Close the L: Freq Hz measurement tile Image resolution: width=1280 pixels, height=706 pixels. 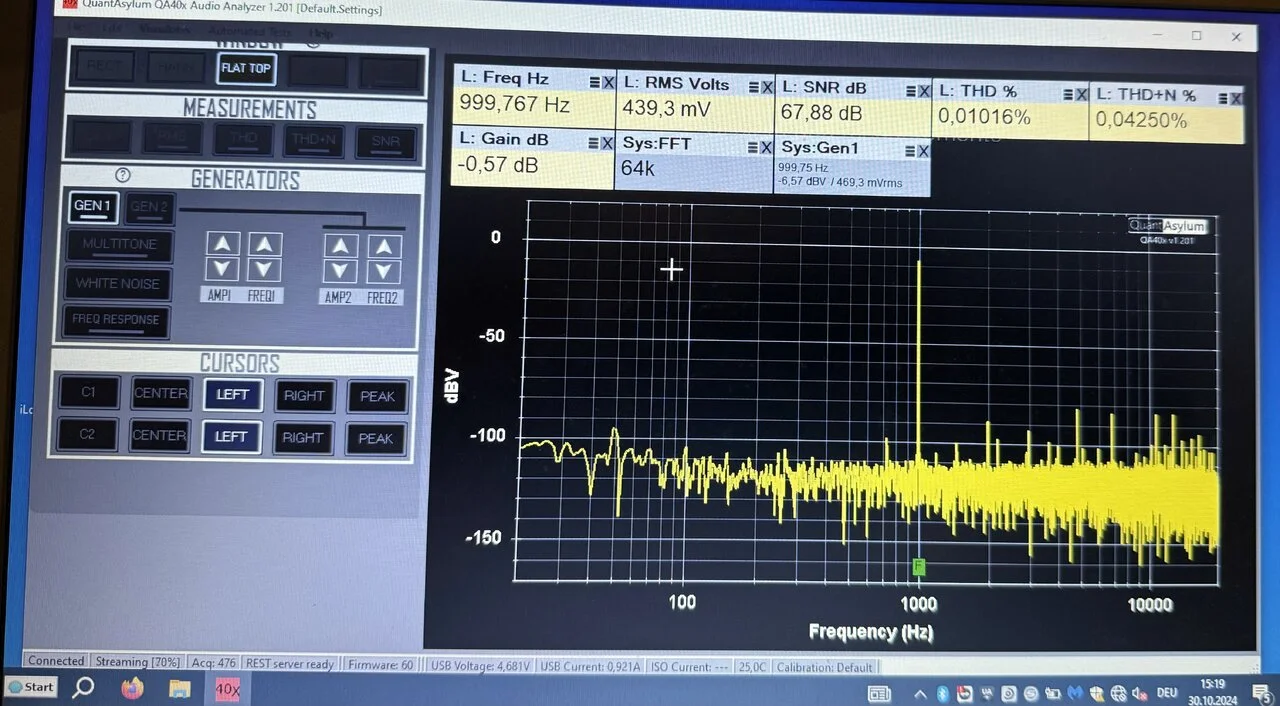(x=608, y=83)
